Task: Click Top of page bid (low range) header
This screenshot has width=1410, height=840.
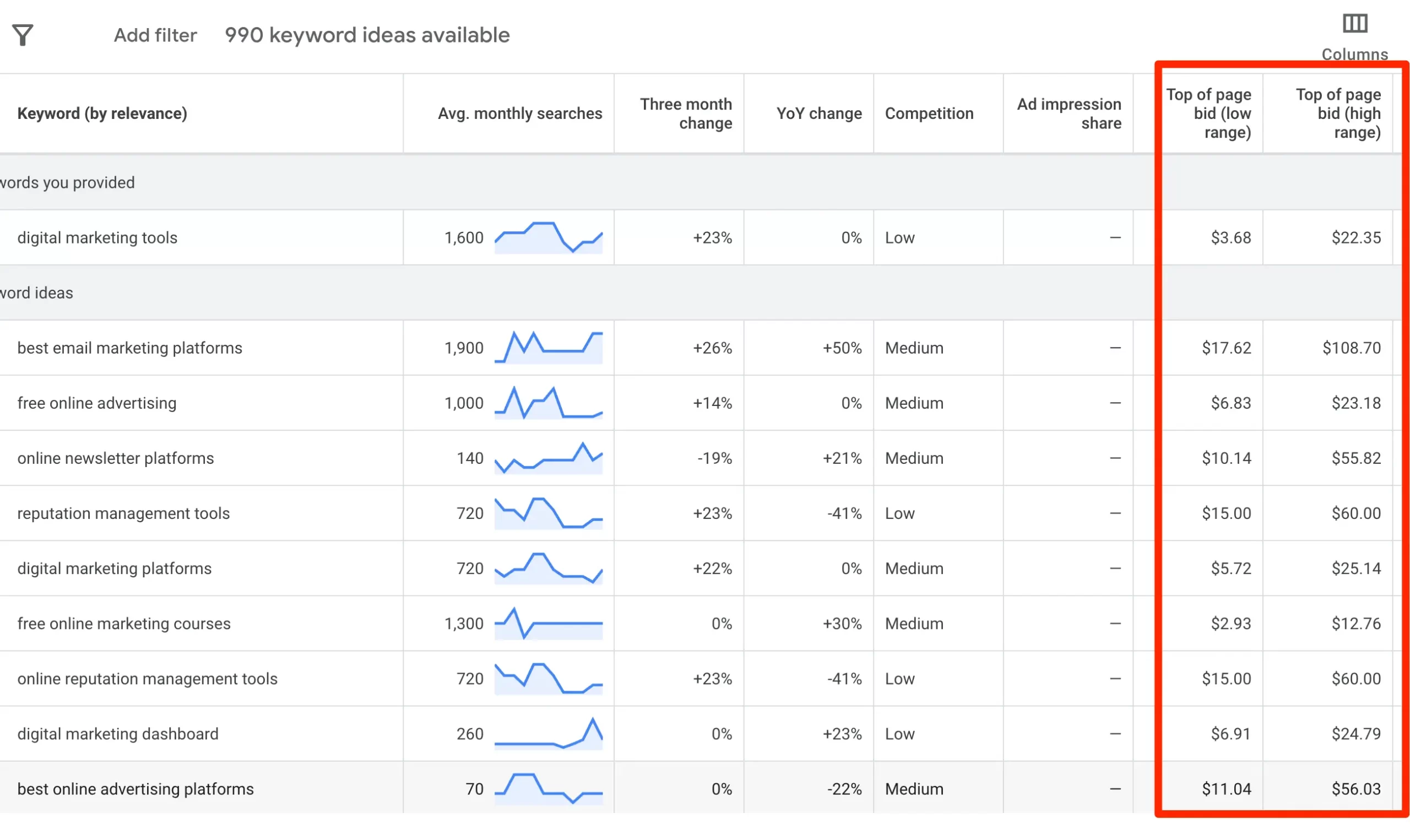Action: tap(1209, 113)
